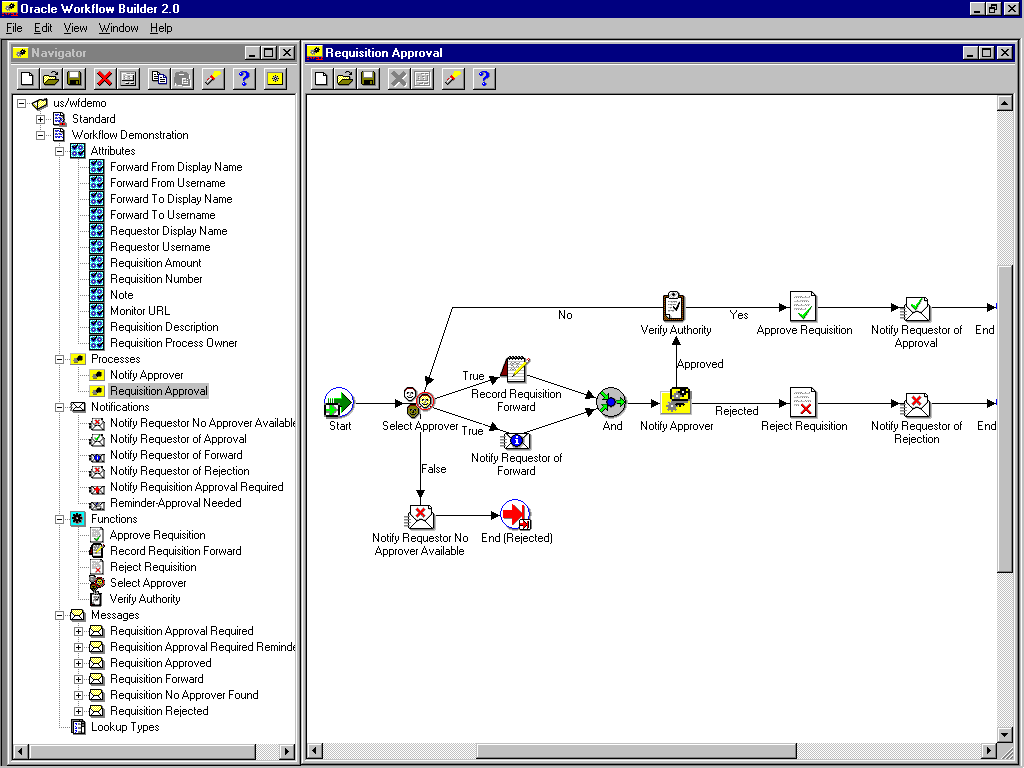Collapse the Processes branch
The width and height of the screenshot is (1024, 768).
pos(59,359)
